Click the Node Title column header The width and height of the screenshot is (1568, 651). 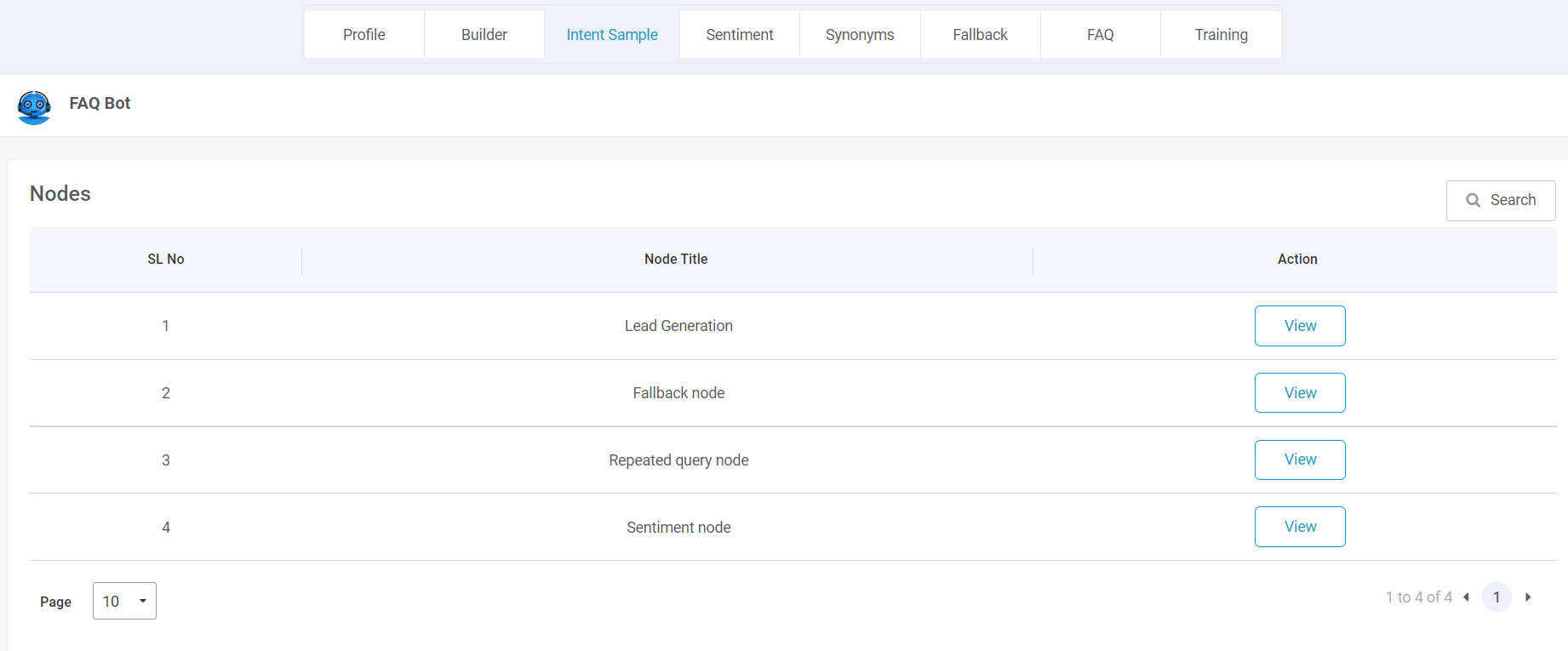tap(676, 260)
